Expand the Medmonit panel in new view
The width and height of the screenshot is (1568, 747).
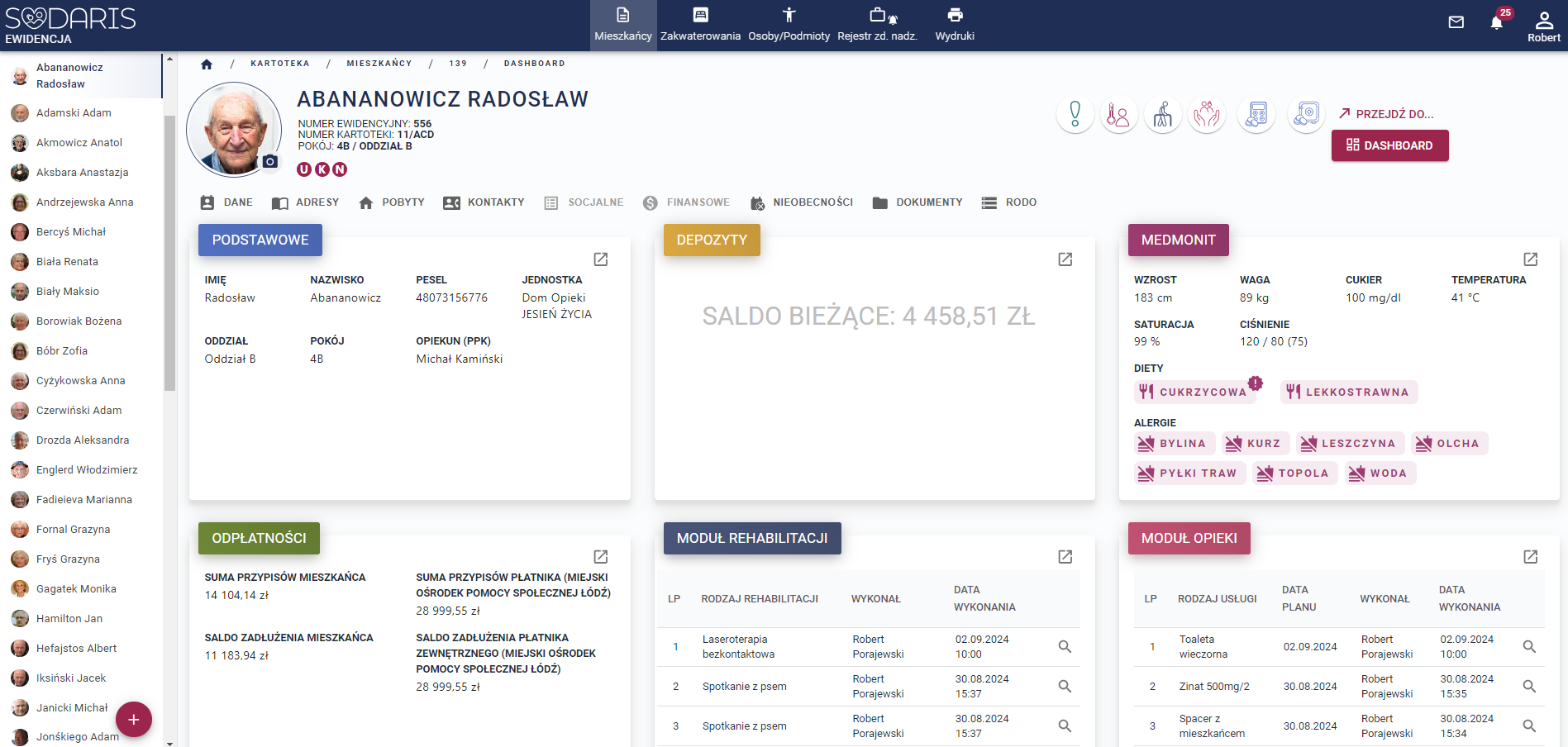tap(1530, 259)
